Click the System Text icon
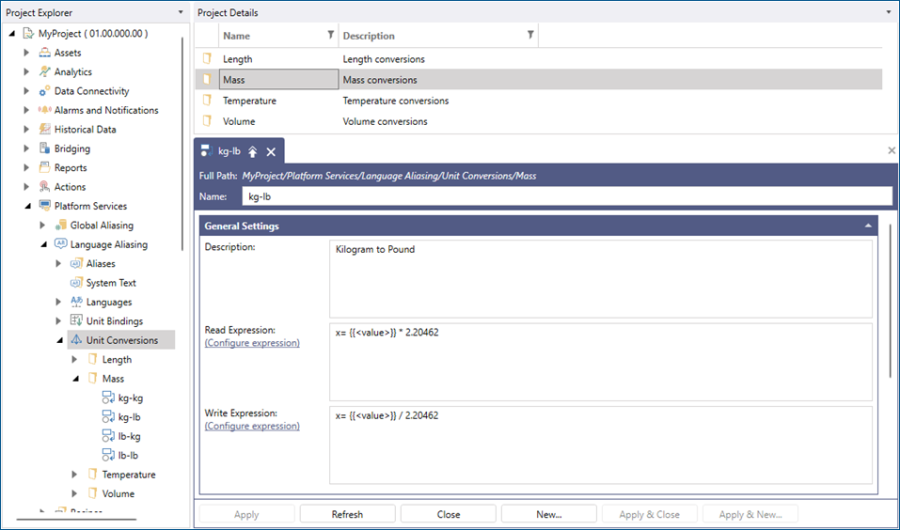Image resolution: width=900 pixels, height=530 pixels. tap(76, 283)
